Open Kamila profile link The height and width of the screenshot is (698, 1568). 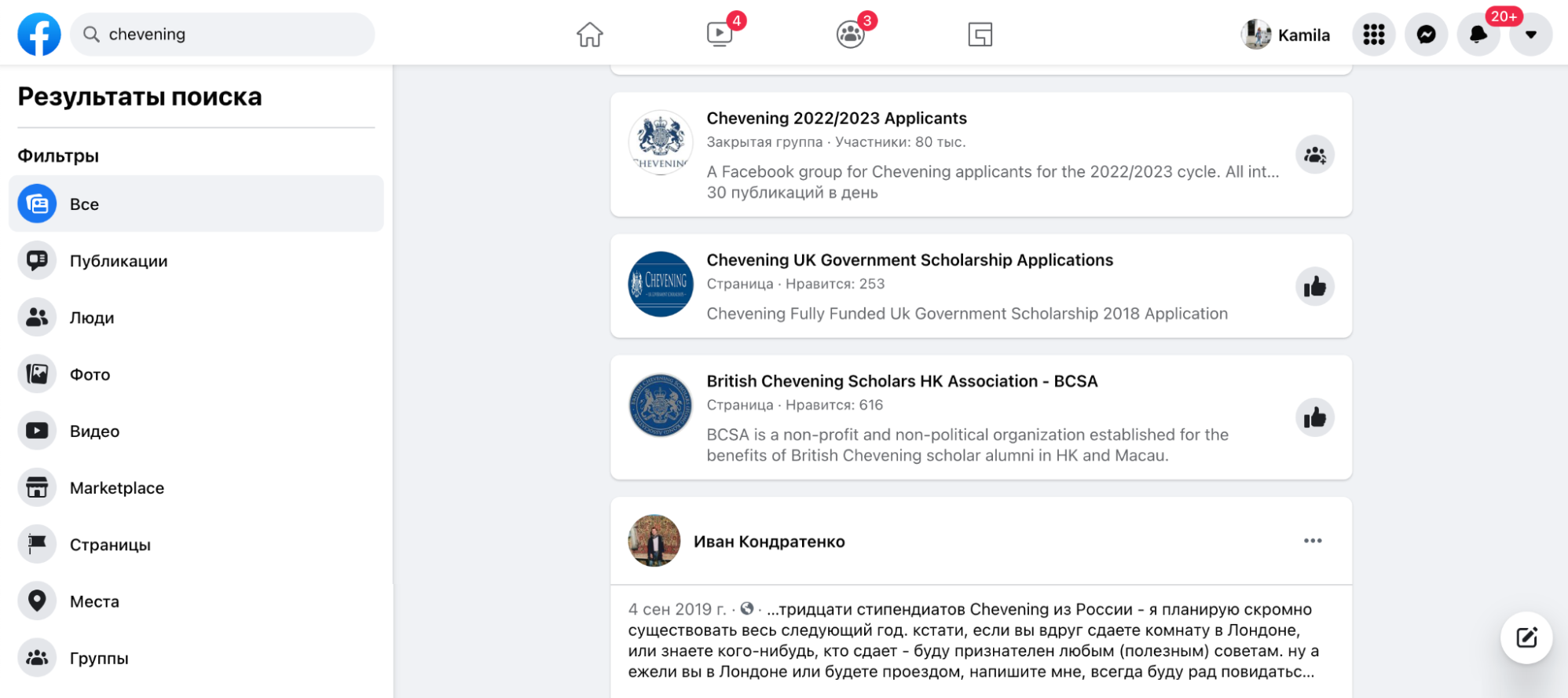pyautogui.click(x=1286, y=35)
